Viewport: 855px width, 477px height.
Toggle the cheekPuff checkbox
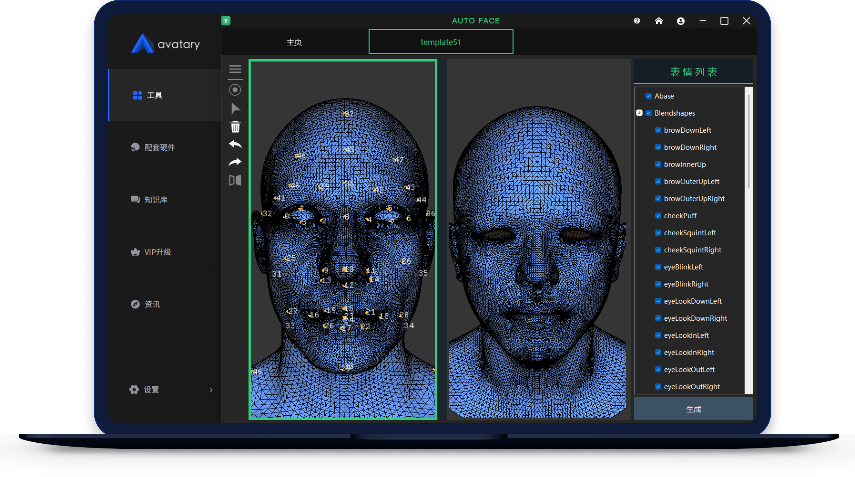[x=658, y=216]
